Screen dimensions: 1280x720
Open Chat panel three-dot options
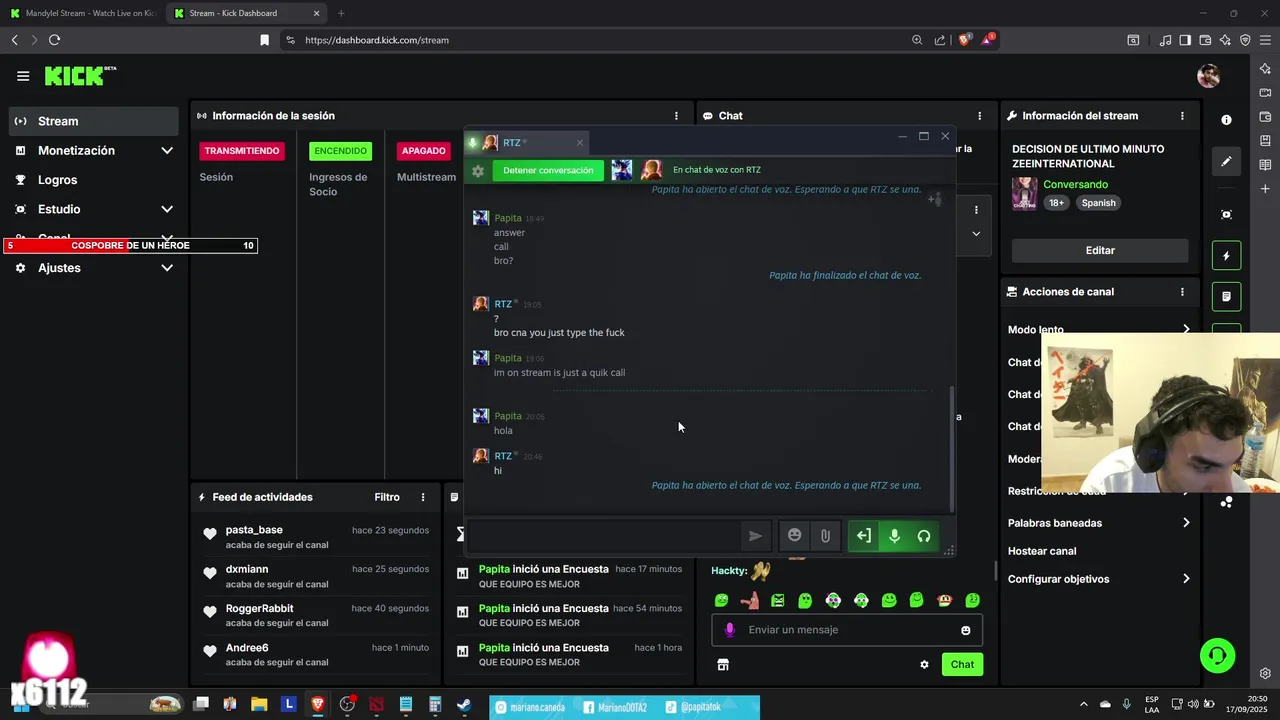tap(979, 116)
